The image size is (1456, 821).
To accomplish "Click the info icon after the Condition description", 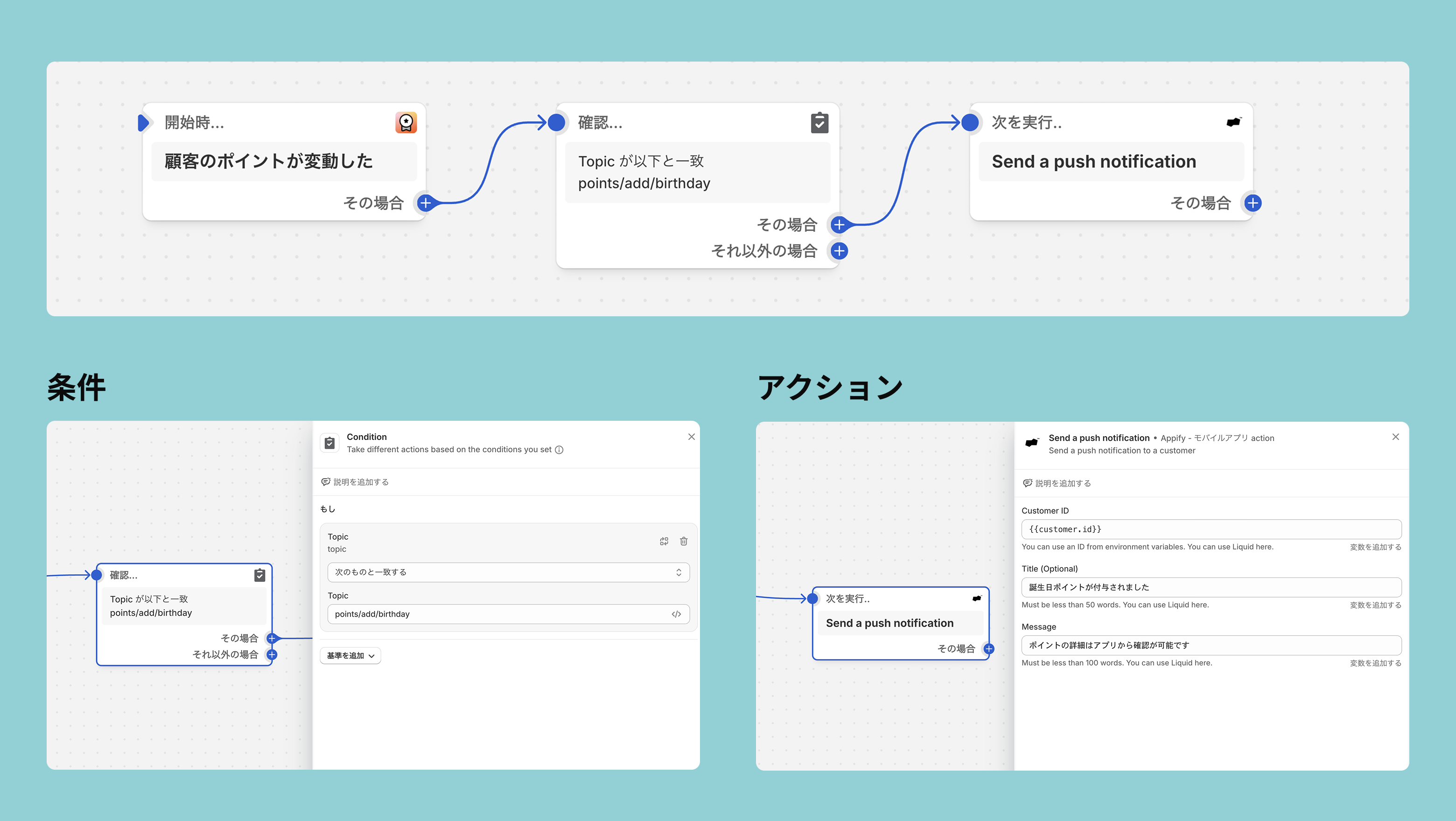I will pos(559,450).
